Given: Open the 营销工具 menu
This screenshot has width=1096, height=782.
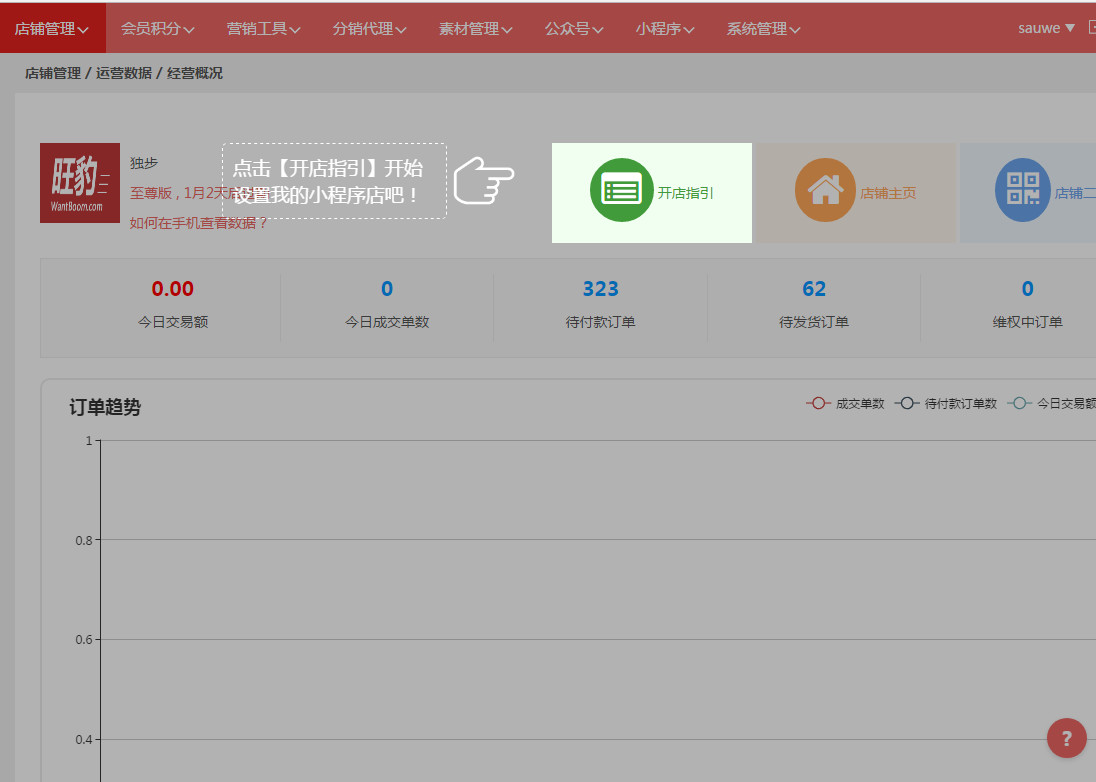Looking at the screenshot, I should pyautogui.click(x=264, y=29).
